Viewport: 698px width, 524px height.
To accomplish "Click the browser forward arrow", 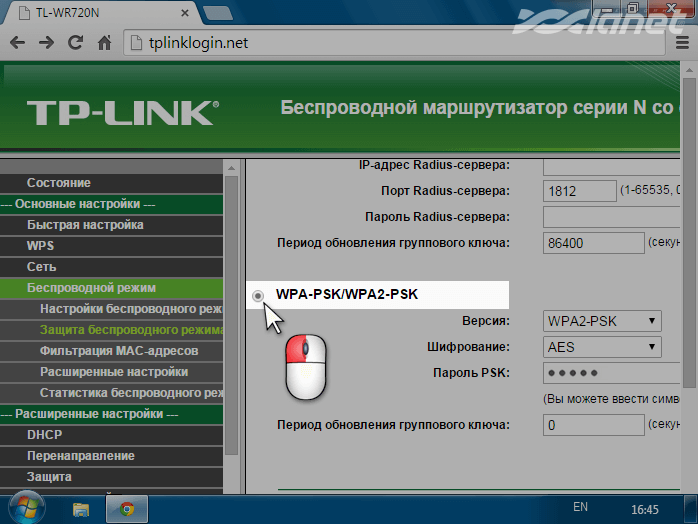I will [46, 43].
